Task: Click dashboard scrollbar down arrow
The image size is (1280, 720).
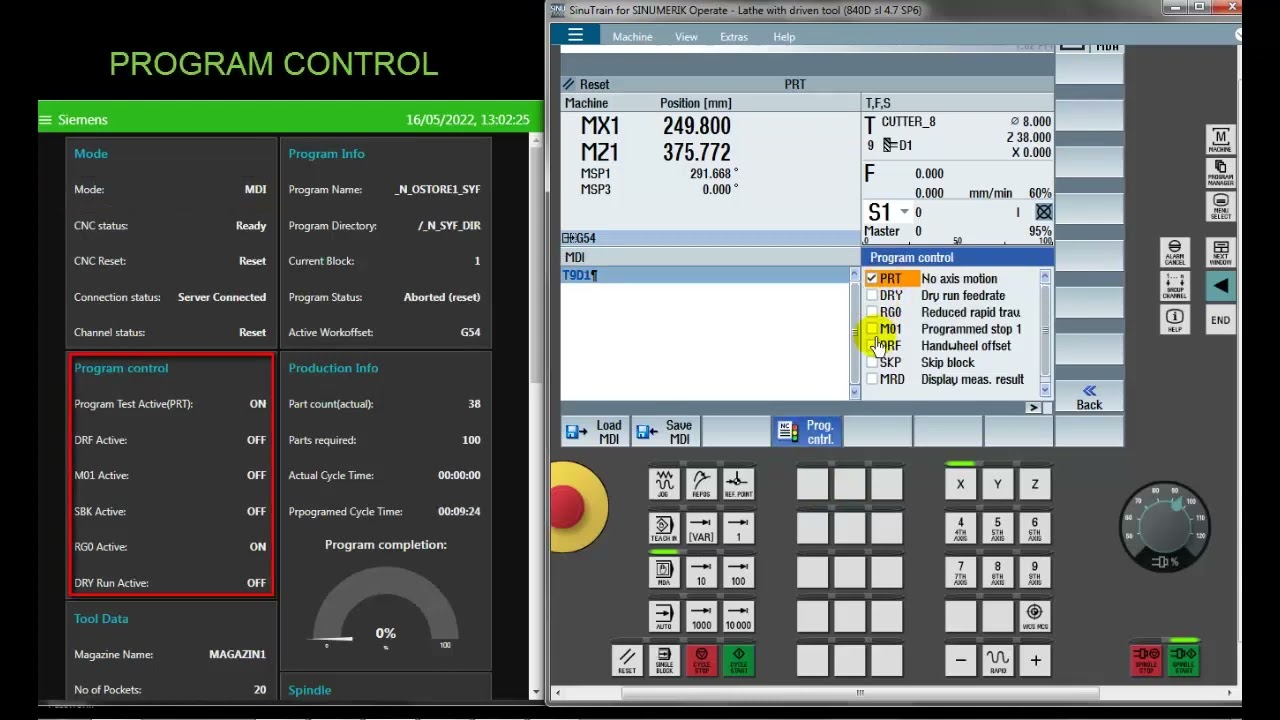Action: tap(534, 691)
